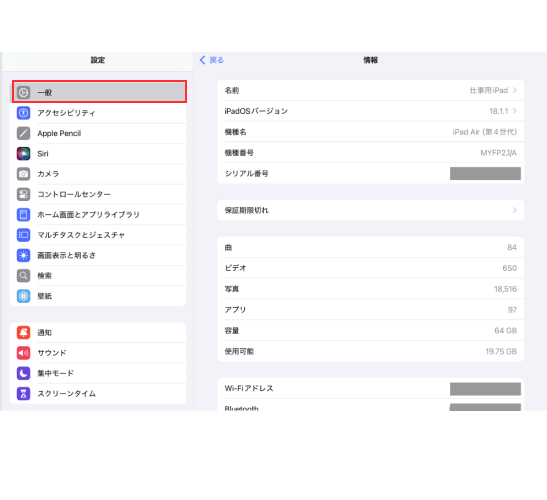Click the iPad Air (第4世代) value
This screenshot has width=547, height=500.
[485, 132]
